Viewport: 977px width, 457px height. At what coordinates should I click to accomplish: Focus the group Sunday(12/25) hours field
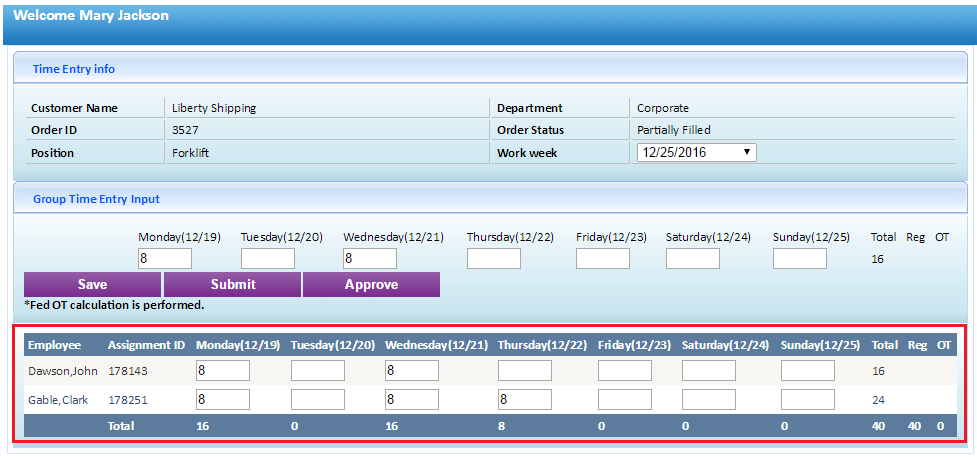(800, 259)
